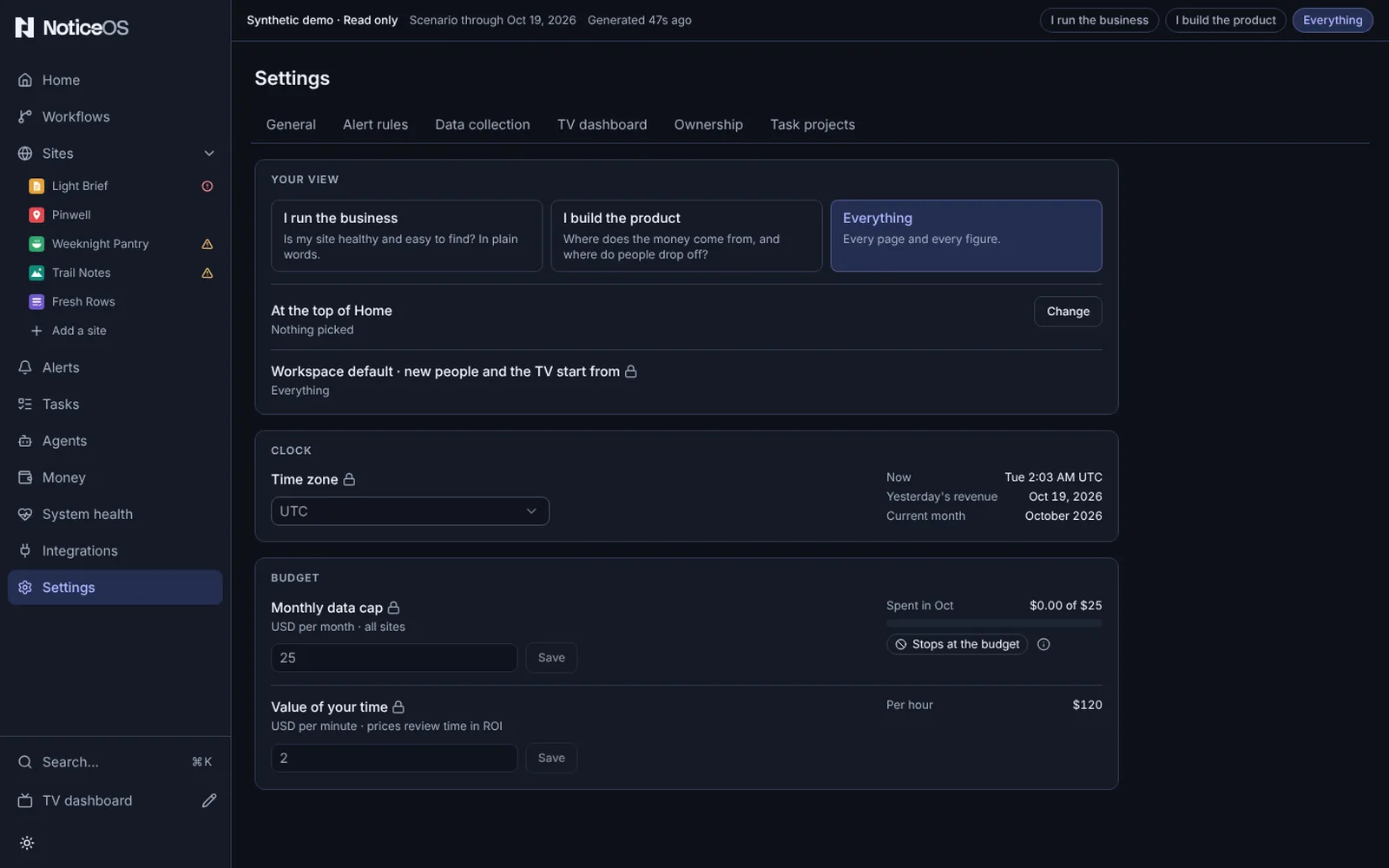Click the Pinwell site icon
Screen dimensions: 1389x868
pyautogui.click(x=36, y=214)
